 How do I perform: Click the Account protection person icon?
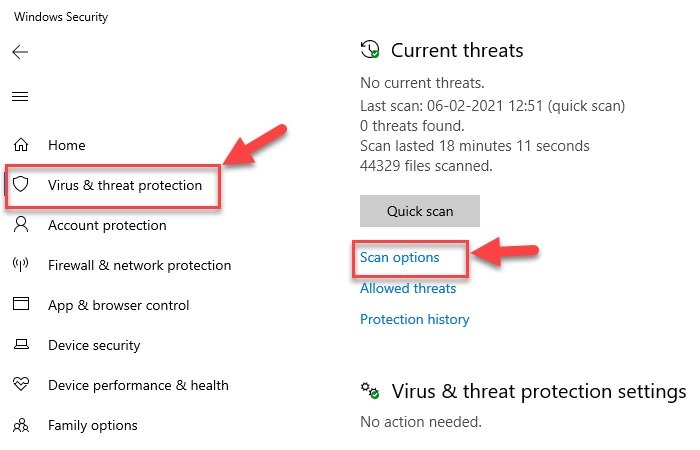pyautogui.click(x=20, y=225)
